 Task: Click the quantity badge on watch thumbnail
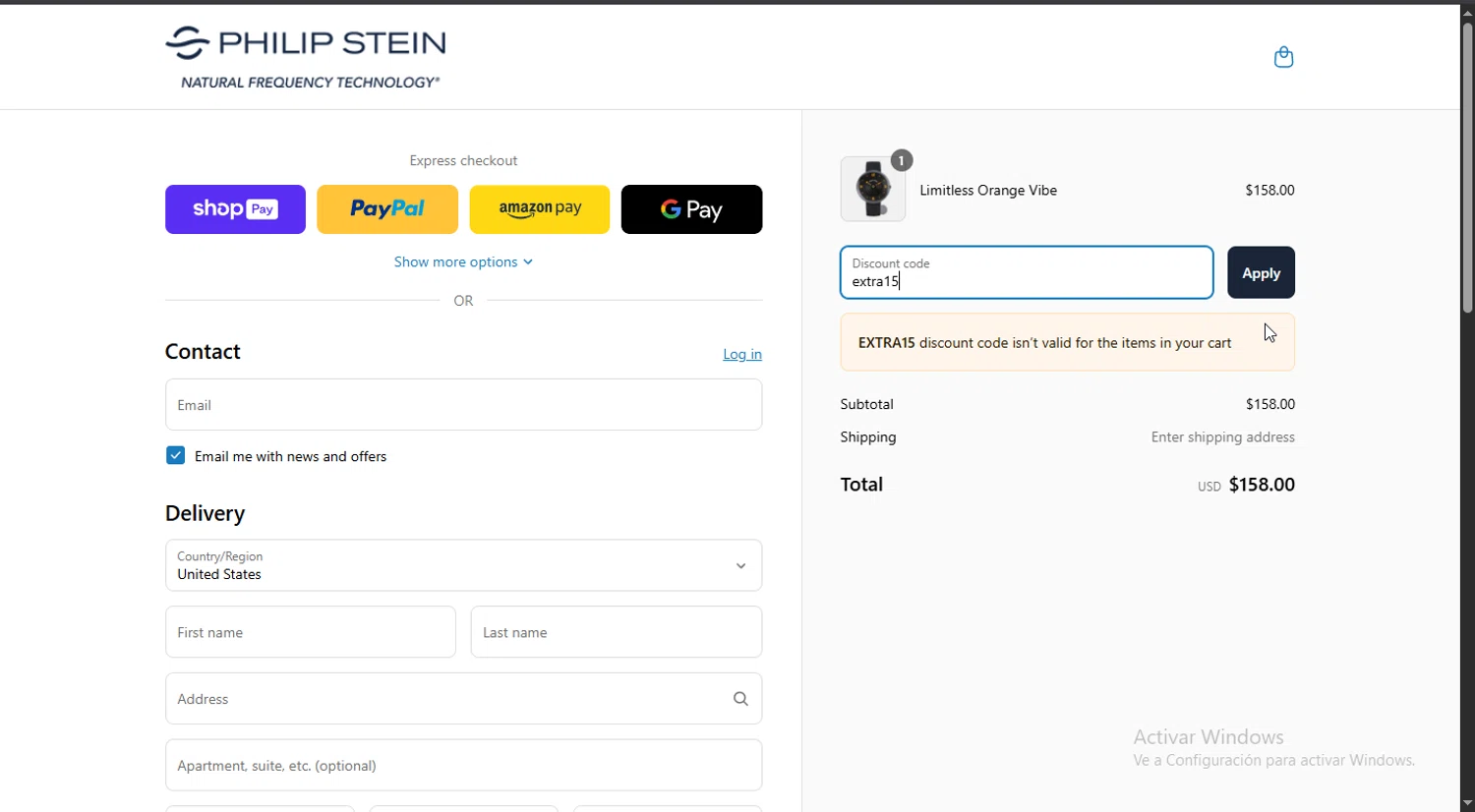pos(902,160)
